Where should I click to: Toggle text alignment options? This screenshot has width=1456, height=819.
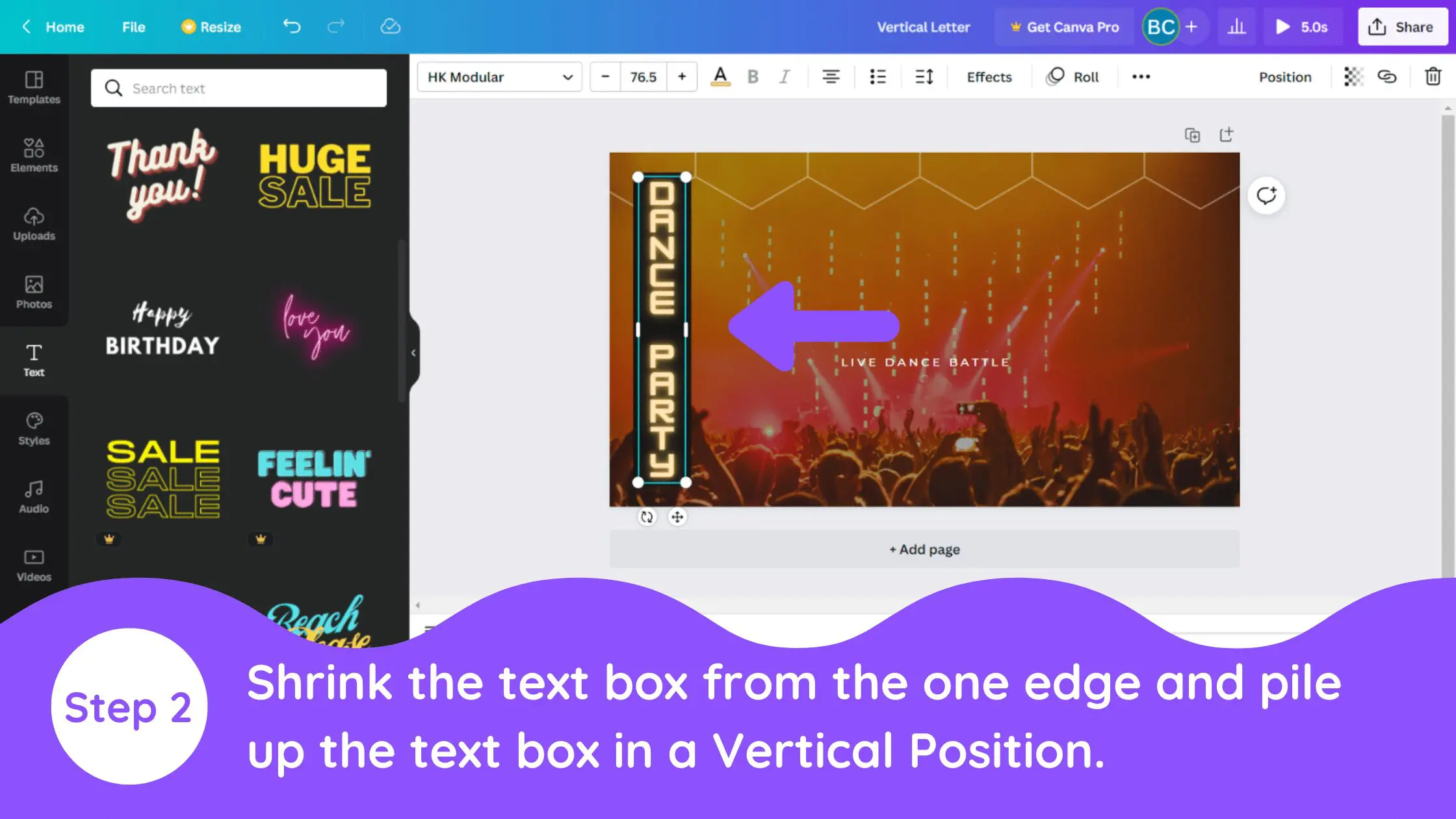[x=831, y=76]
